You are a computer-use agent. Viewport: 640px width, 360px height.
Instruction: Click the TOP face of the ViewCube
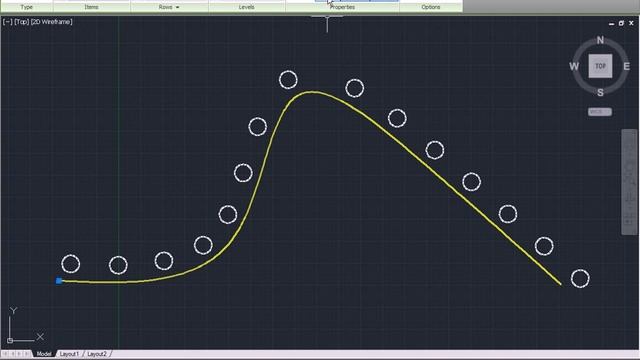tap(600, 66)
